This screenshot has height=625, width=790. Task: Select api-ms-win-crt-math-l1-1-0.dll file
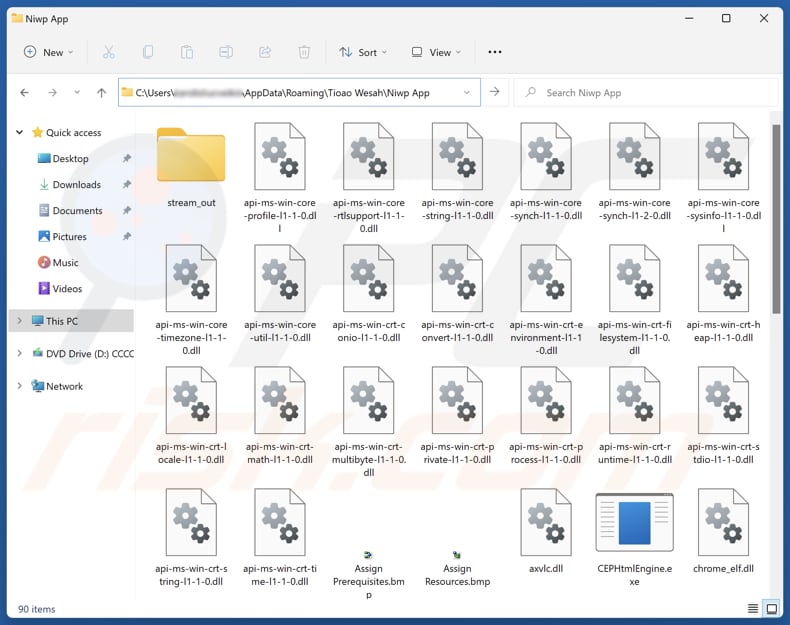(x=280, y=415)
